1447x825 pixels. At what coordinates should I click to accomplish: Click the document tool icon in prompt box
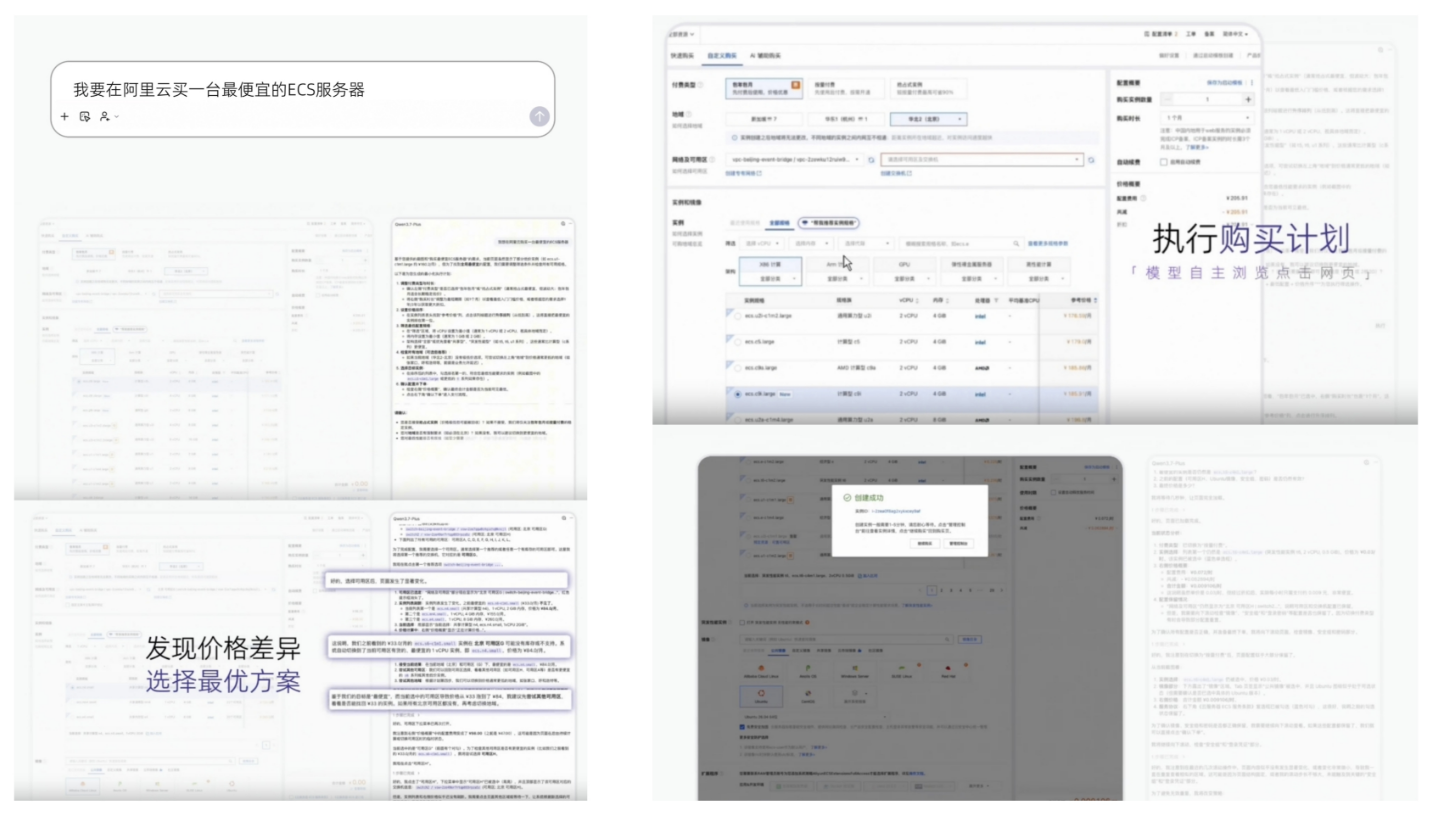coord(85,117)
